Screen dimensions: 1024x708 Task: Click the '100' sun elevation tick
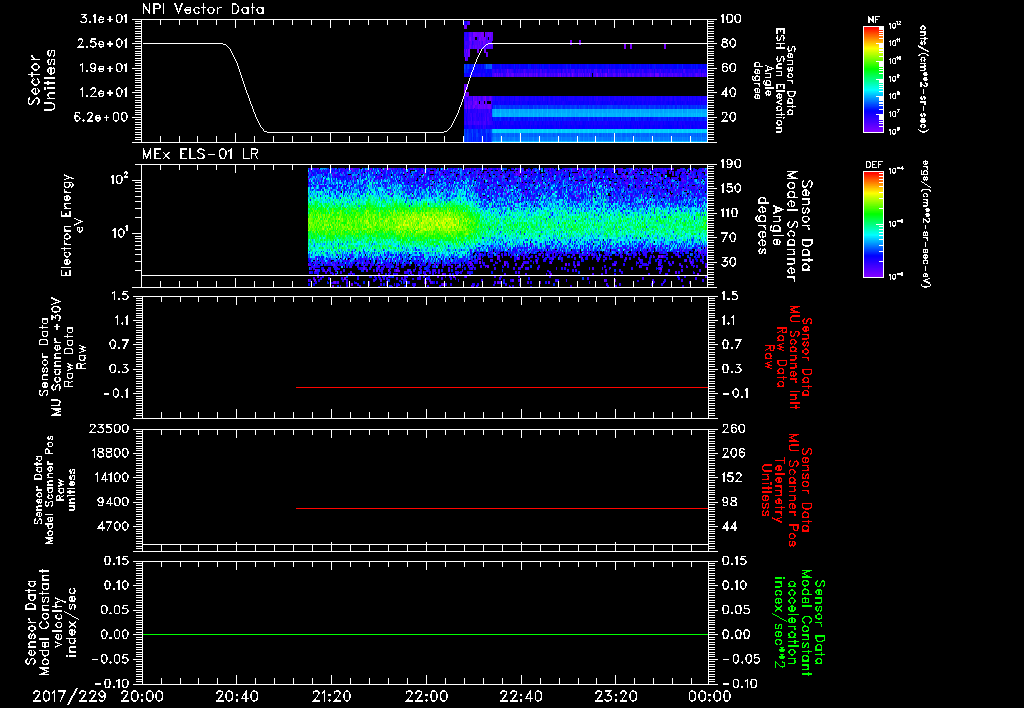pos(731,19)
